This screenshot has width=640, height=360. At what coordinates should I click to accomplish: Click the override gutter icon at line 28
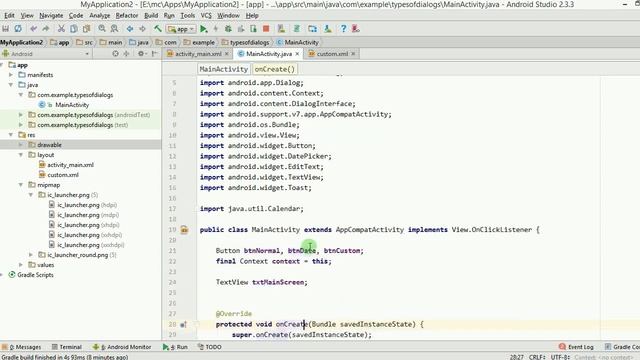(x=184, y=324)
